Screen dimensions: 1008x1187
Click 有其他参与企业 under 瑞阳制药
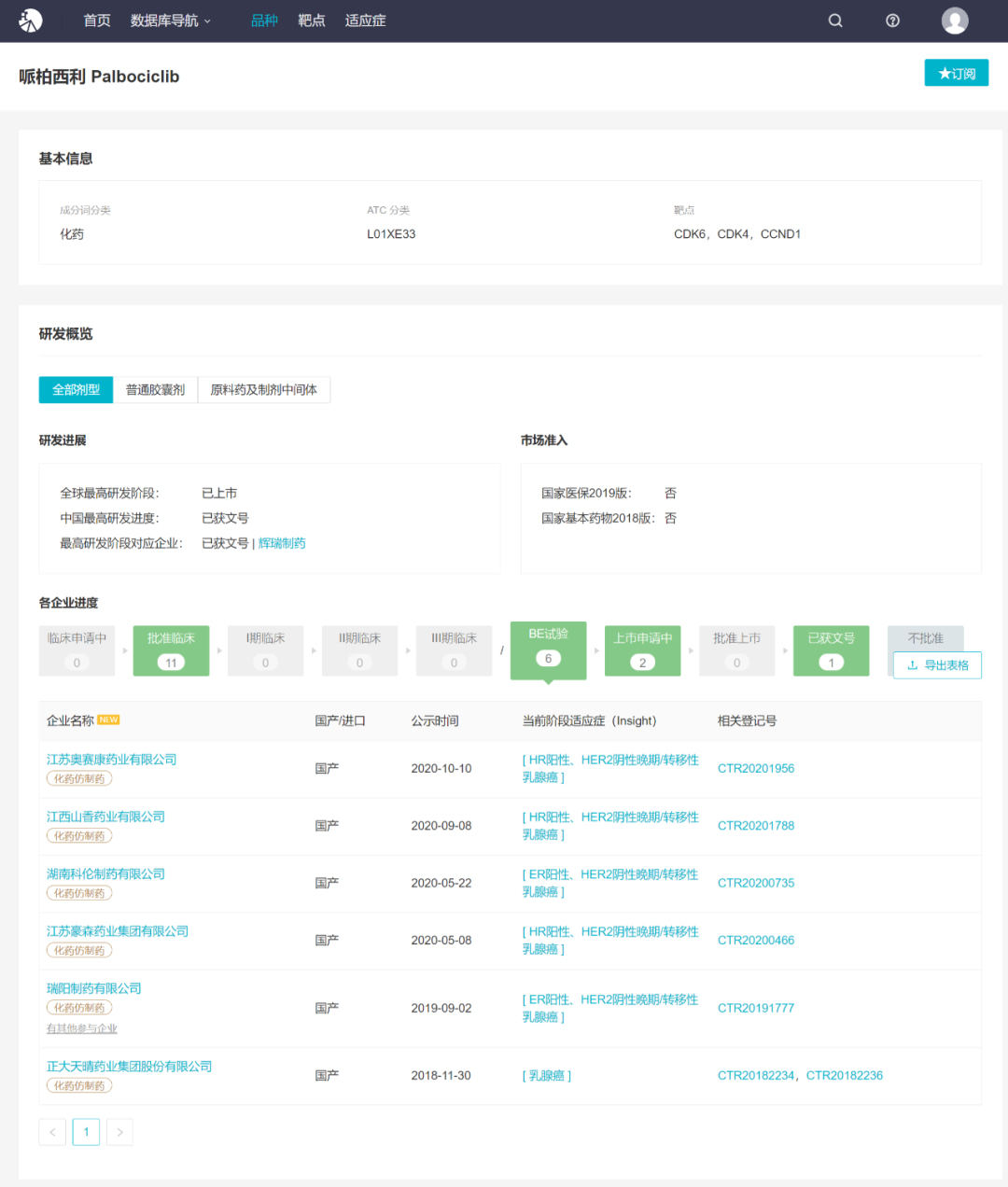point(82,1028)
